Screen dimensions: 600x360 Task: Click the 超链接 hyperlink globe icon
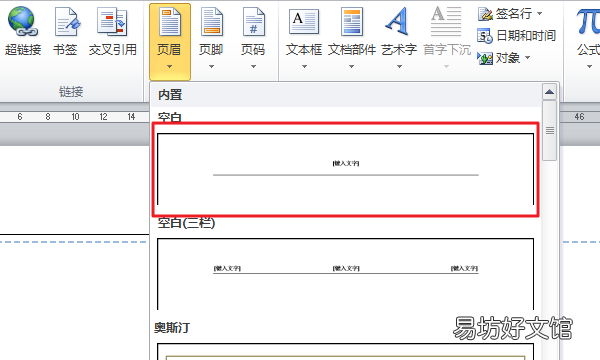(x=23, y=21)
